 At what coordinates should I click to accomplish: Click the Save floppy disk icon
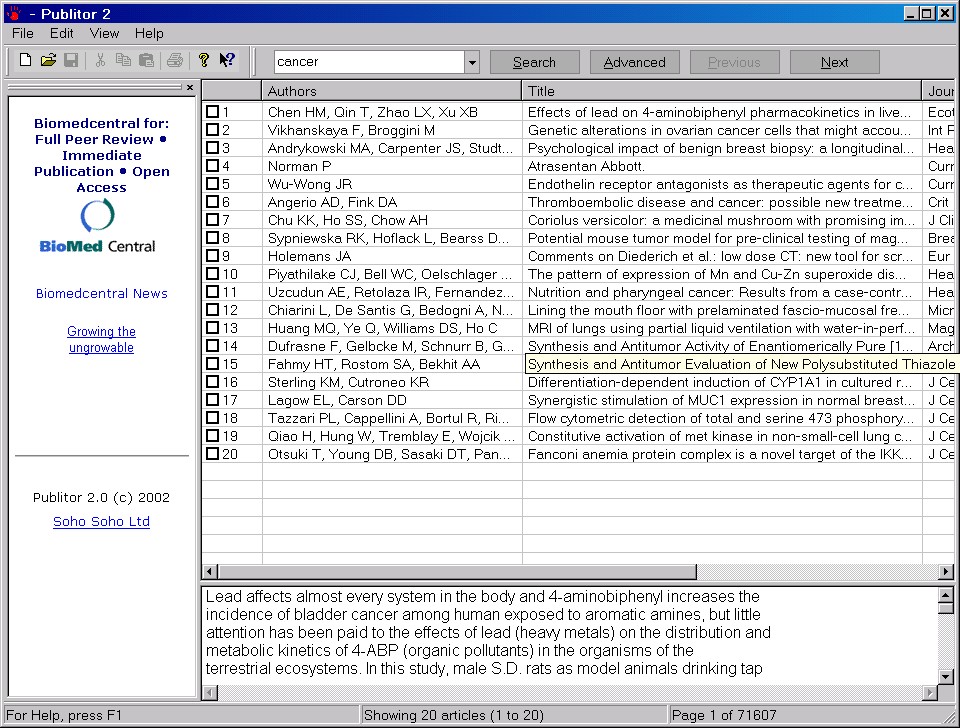coord(71,60)
